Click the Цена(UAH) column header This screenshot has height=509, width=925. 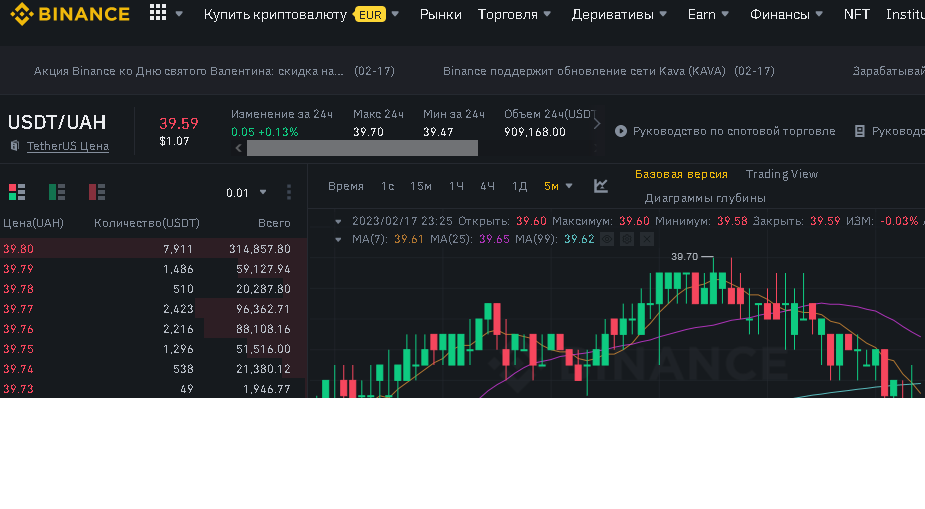click(33, 223)
